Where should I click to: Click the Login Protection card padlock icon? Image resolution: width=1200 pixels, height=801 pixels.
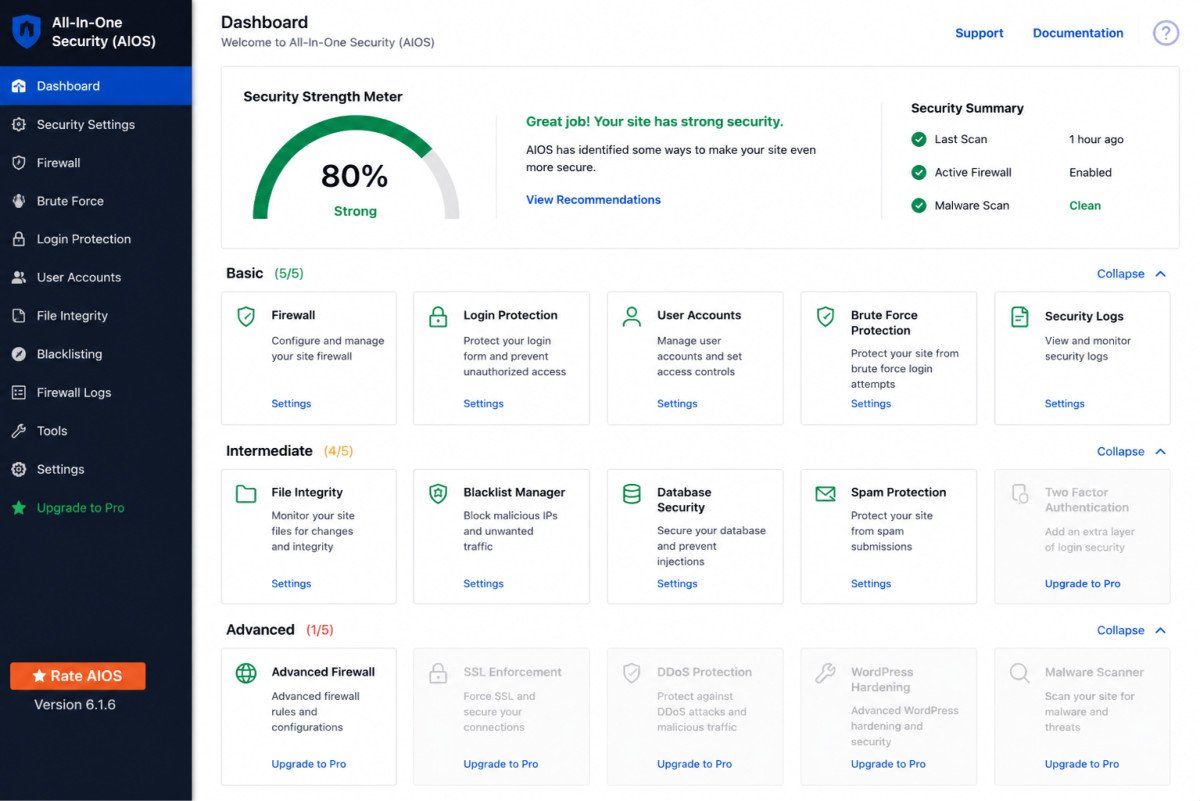pyautogui.click(x=438, y=317)
